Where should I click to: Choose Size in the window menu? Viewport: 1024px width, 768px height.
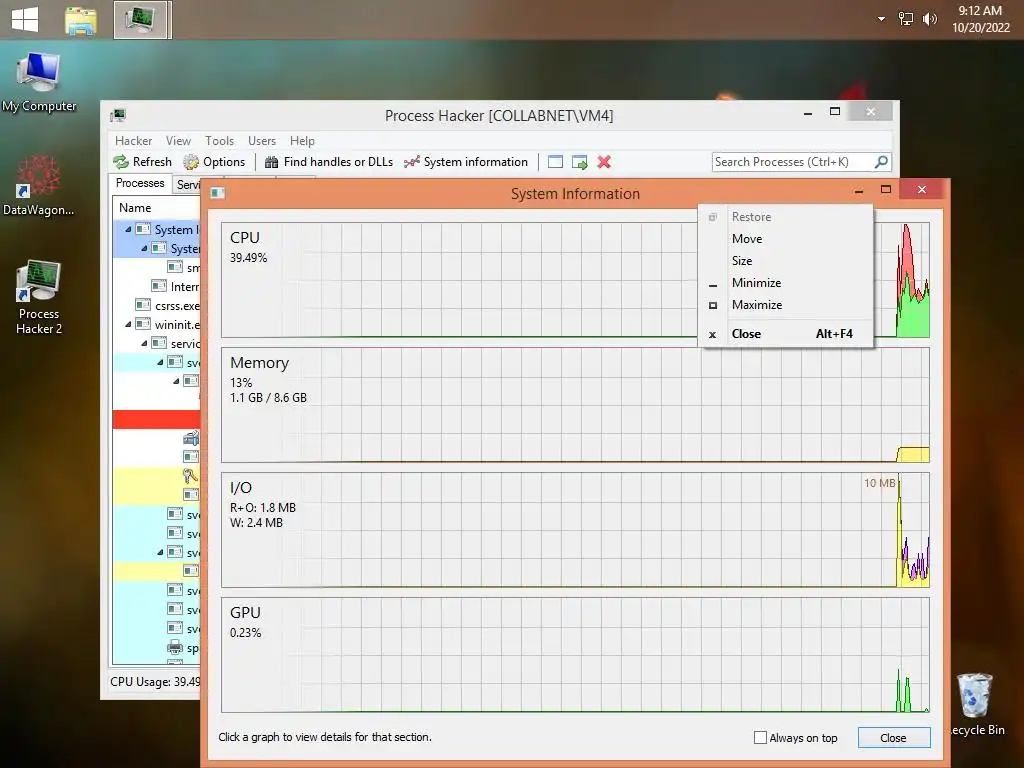pos(786,261)
